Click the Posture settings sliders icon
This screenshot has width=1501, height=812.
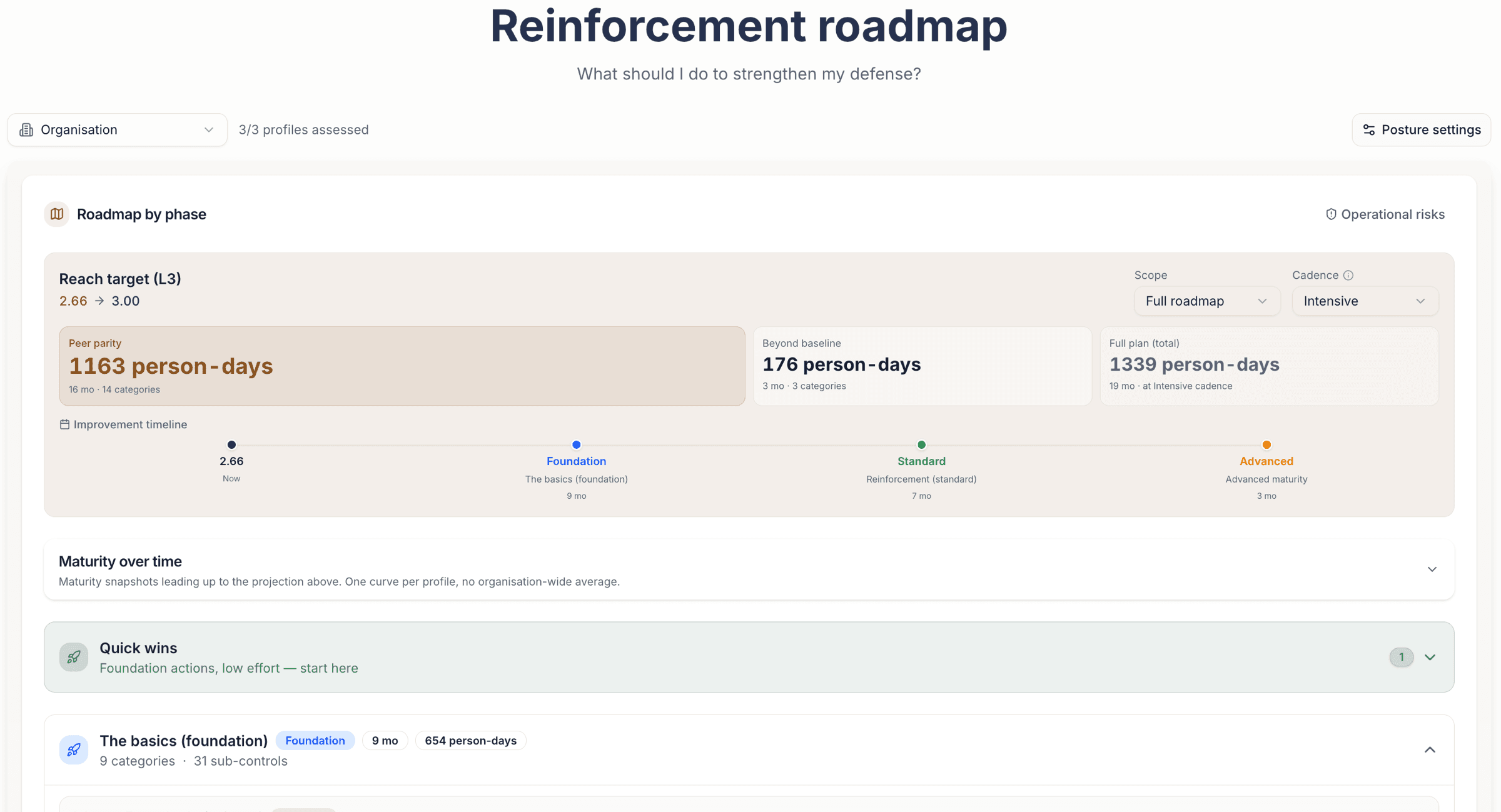coord(1369,129)
